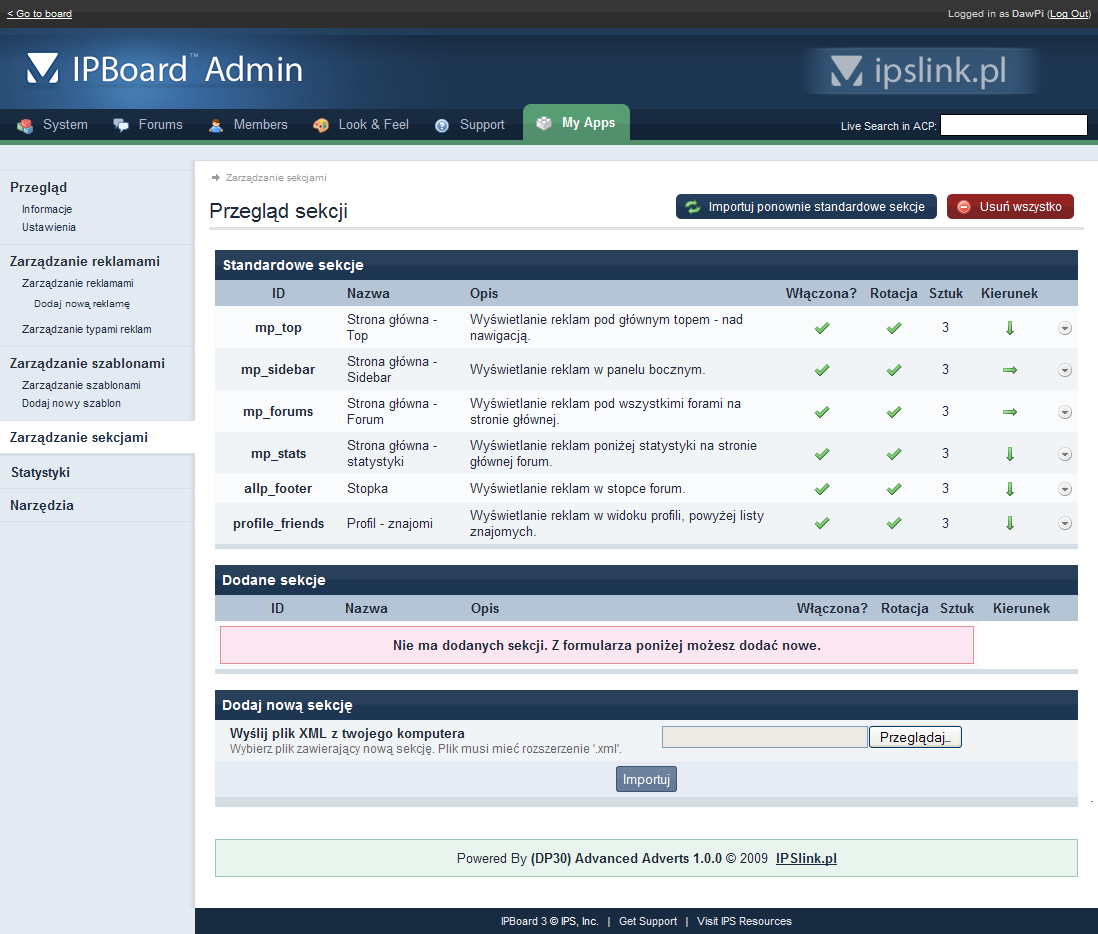
Task: Click the green direction arrow for mp_top
Action: tap(1010, 328)
